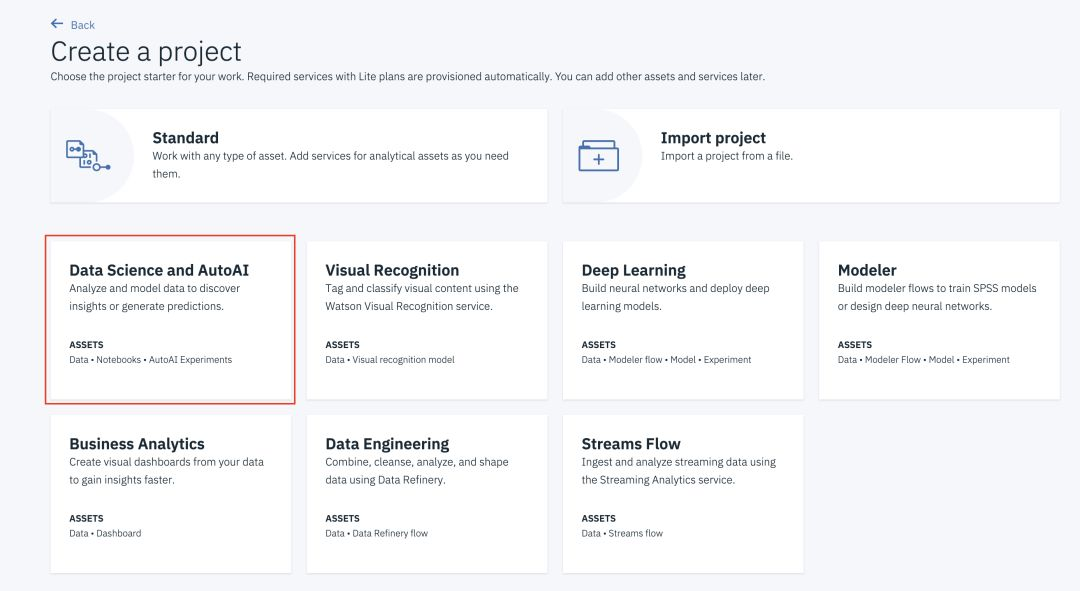Click the Import project folder icon
This screenshot has width=1080, height=591.
[598, 156]
